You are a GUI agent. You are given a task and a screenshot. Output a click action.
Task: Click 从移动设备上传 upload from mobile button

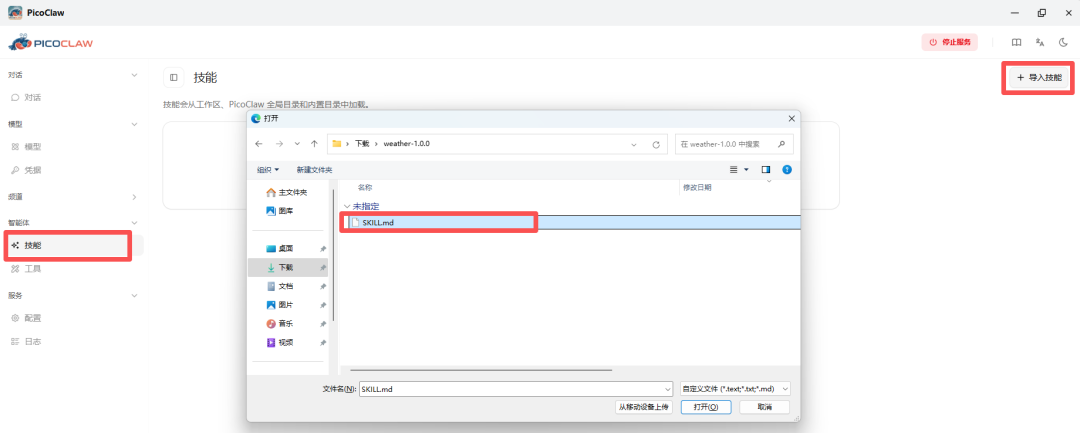coord(643,407)
